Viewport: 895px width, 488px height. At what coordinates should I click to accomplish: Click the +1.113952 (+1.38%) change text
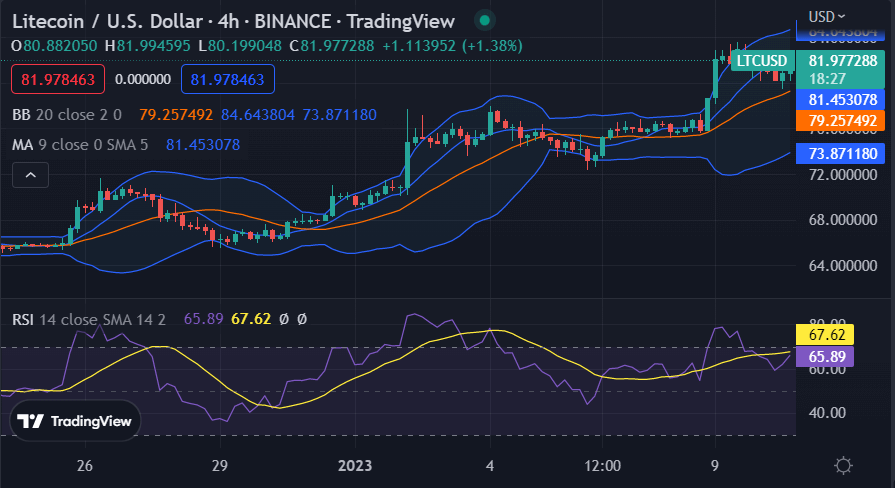(x=453, y=46)
